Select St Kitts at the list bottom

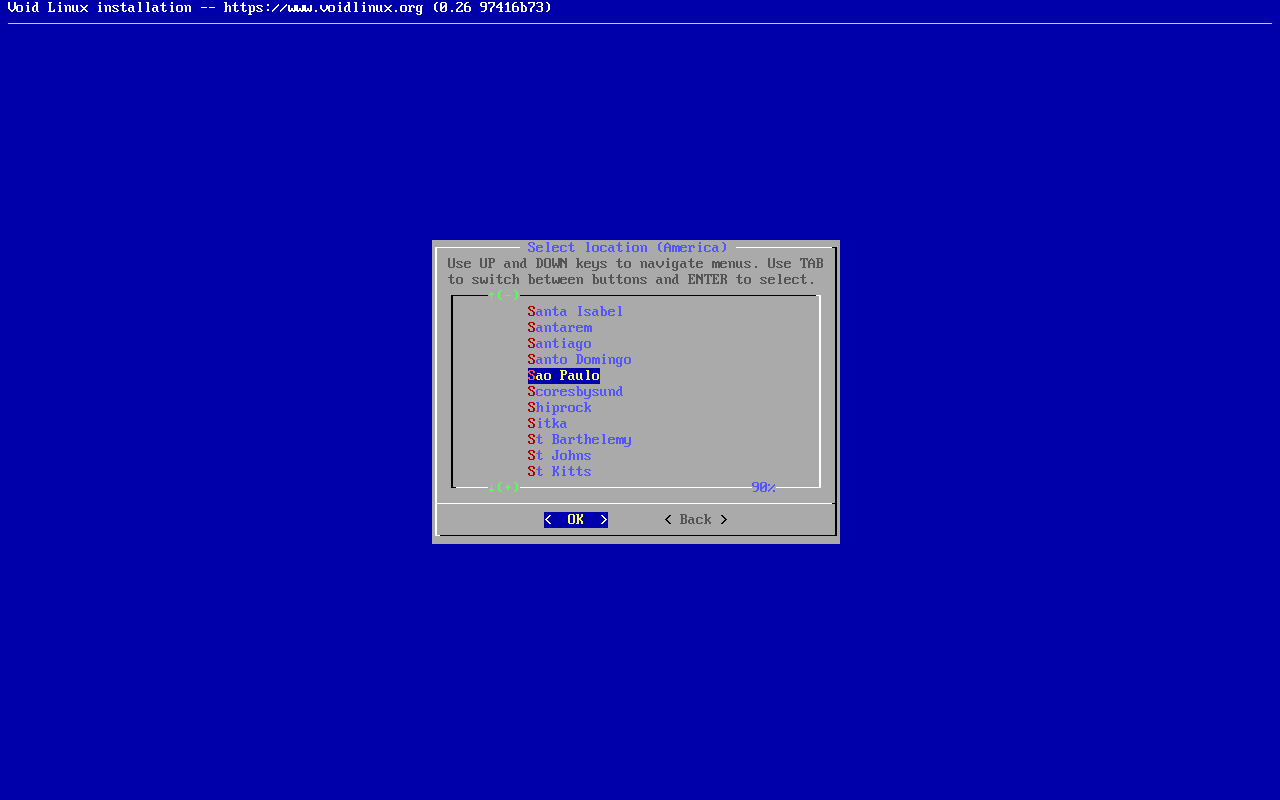[x=559, y=472]
